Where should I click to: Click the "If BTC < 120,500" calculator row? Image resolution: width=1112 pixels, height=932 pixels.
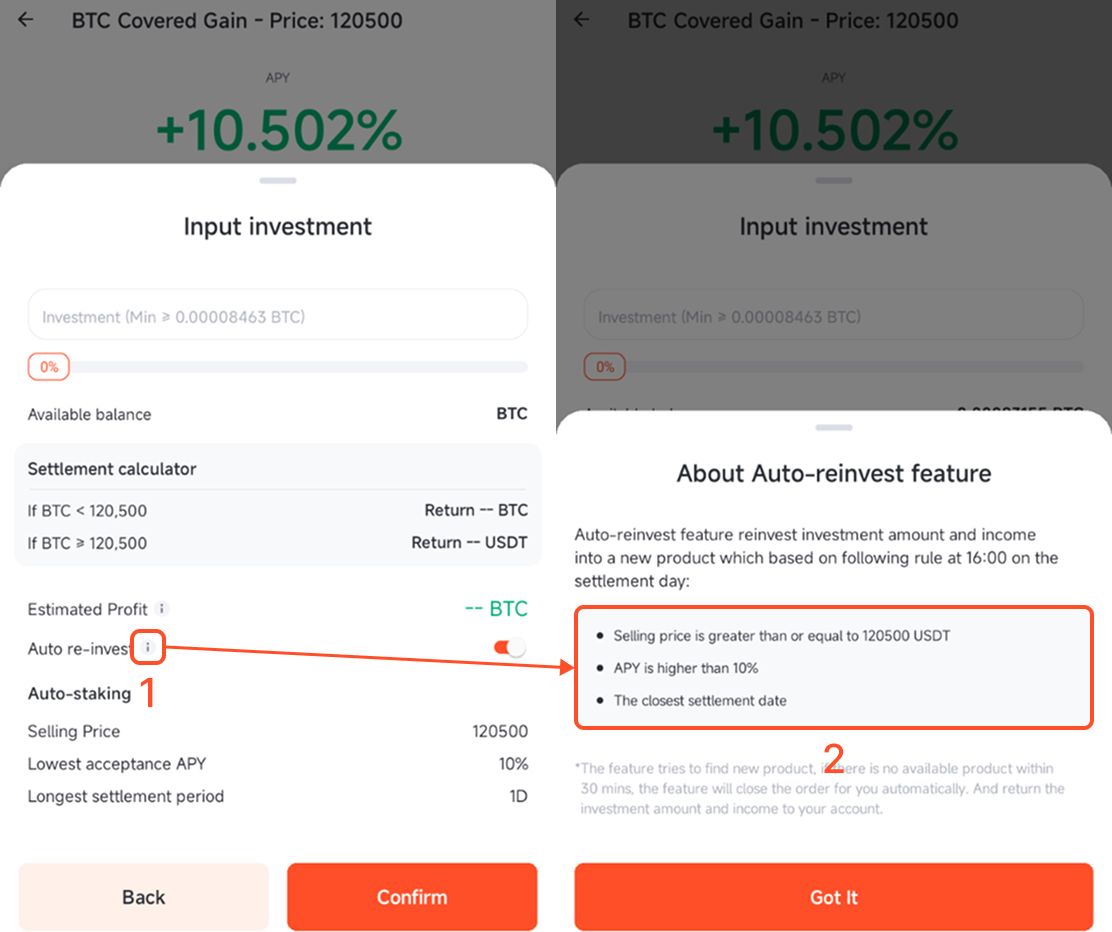[277, 511]
